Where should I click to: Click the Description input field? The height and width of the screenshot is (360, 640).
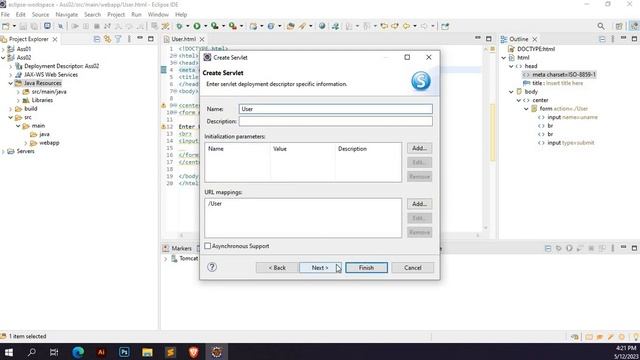tap(336, 121)
